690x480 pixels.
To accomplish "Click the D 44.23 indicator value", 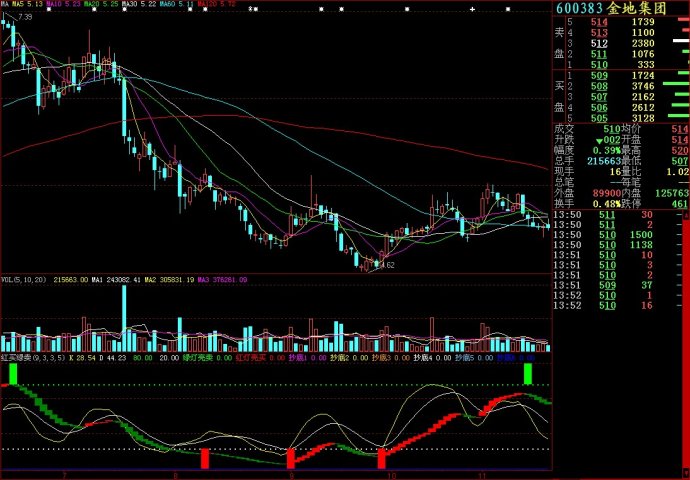I will [x=113, y=358].
